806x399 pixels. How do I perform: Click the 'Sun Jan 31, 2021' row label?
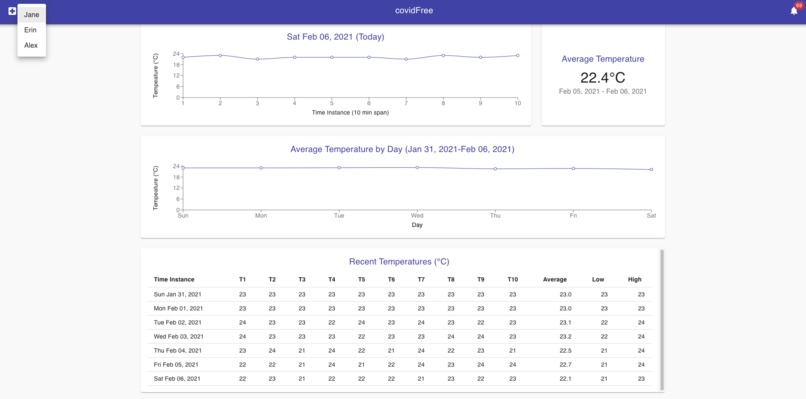(x=177, y=295)
